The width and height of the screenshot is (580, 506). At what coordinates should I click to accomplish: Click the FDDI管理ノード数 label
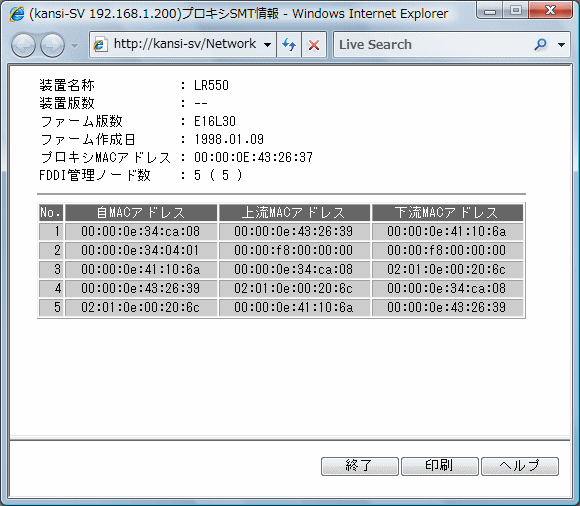click(x=95, y=175)
